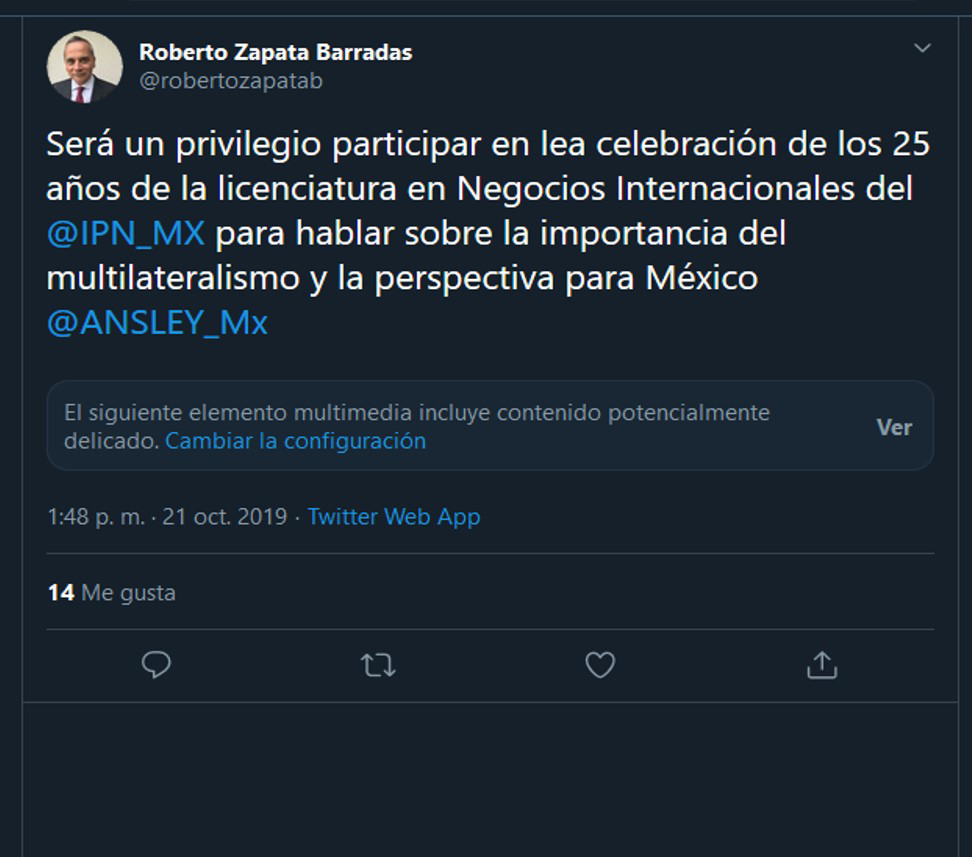Visit the @robertozapatab handle
Image resolution: width=972 pixels, height=857 pixels.
coord(230,81)
